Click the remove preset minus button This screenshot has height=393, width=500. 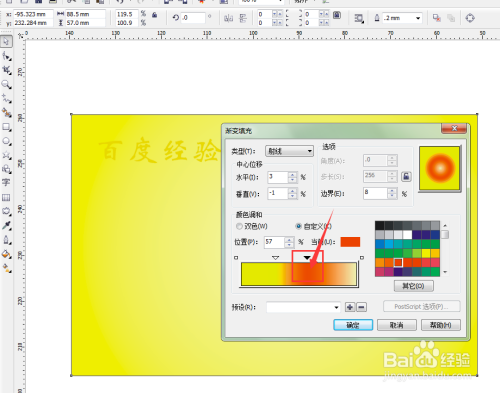click(362, 307)
